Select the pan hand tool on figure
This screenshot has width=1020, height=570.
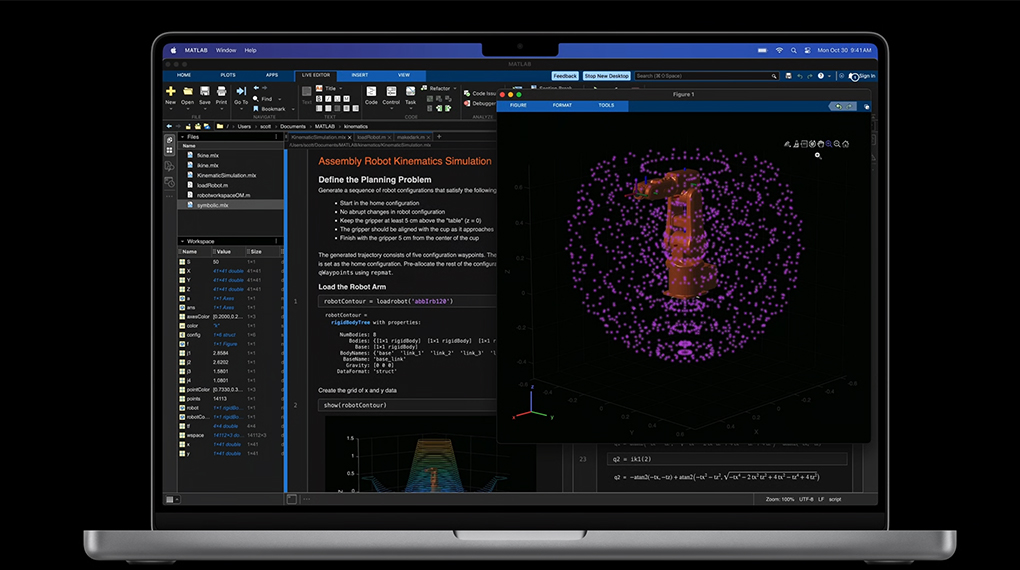point(820,144)
